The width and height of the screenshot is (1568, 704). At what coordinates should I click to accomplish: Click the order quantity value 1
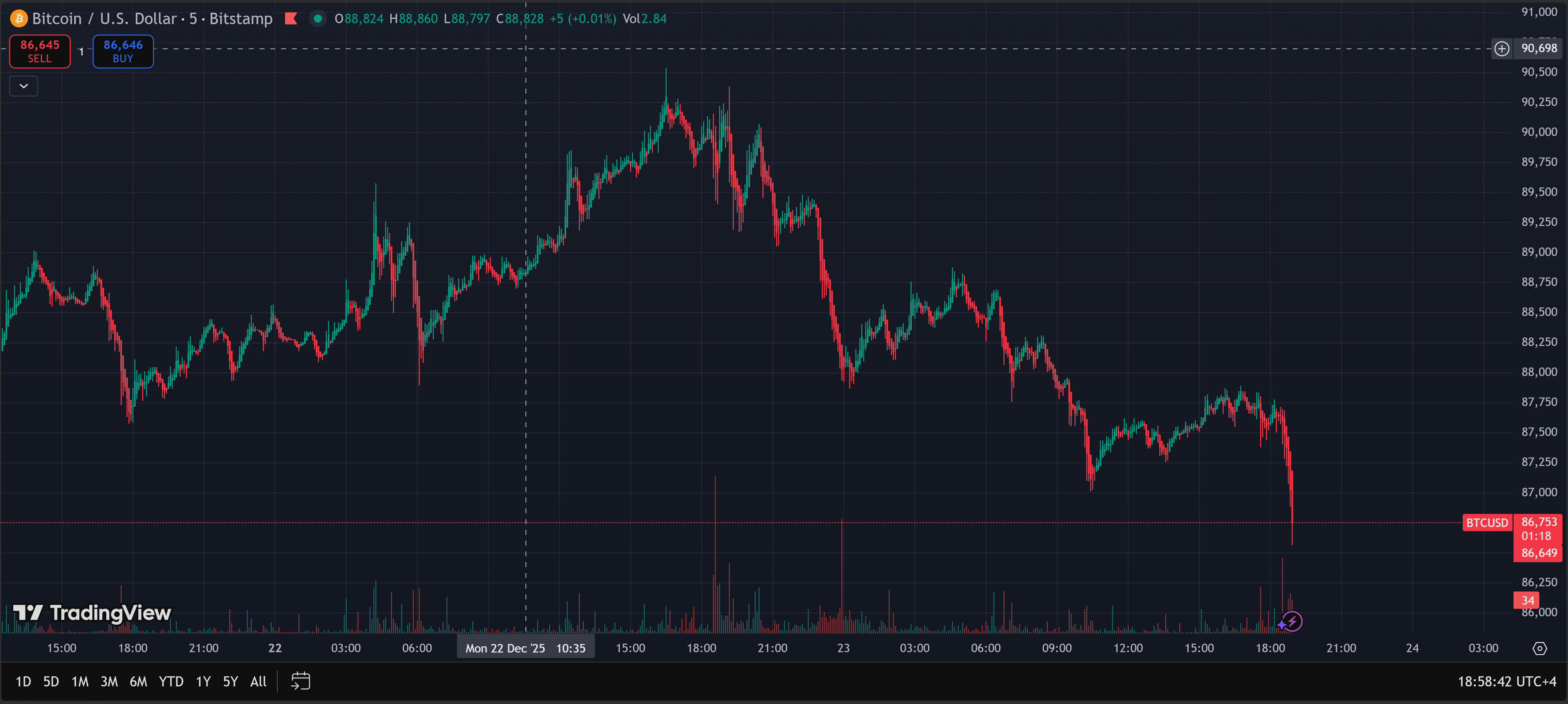[81, 52]
